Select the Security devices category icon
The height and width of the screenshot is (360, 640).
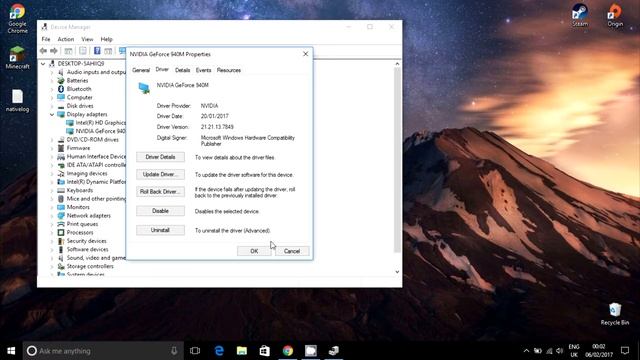click(61, 241)
